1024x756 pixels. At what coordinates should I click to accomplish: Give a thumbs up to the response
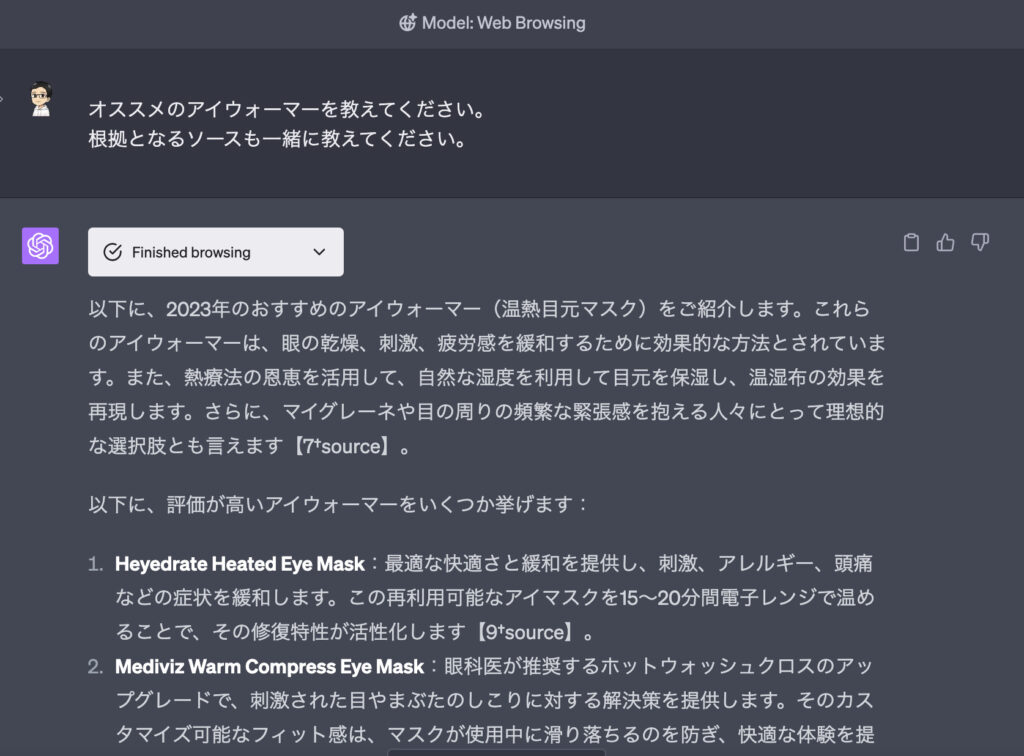pos(945,242)
